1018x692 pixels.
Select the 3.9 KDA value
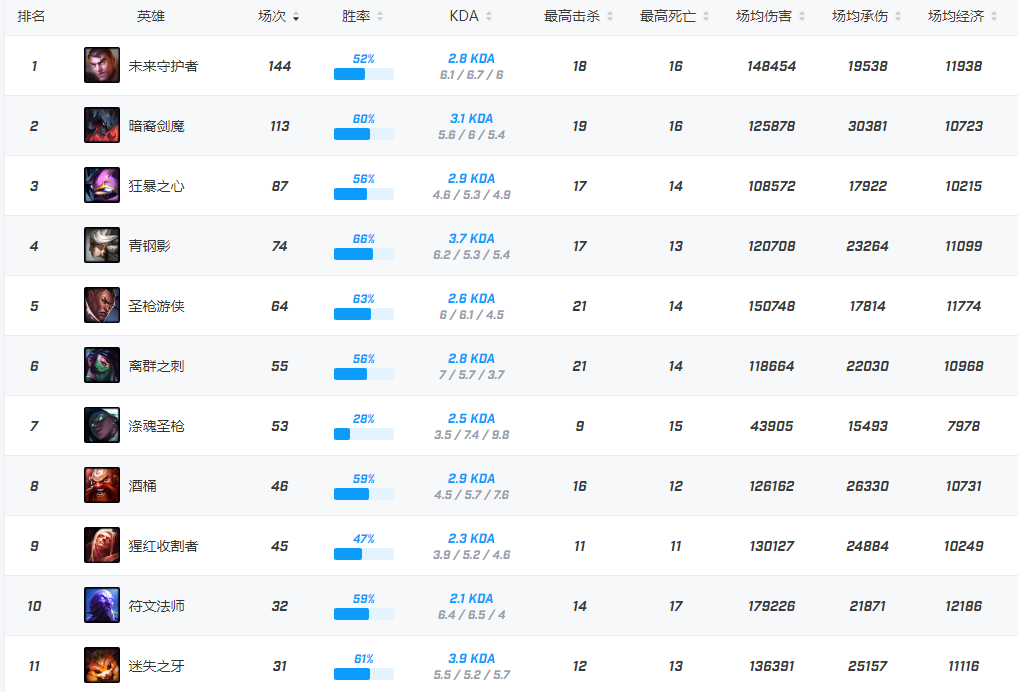(471, 658)
